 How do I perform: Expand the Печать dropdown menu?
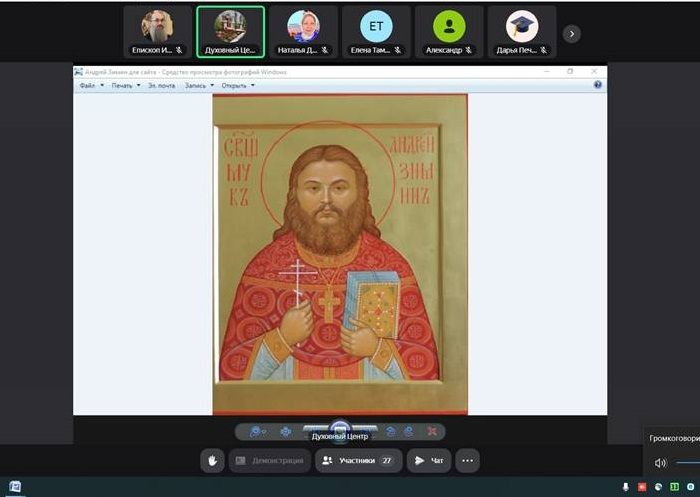click(124, 85)
